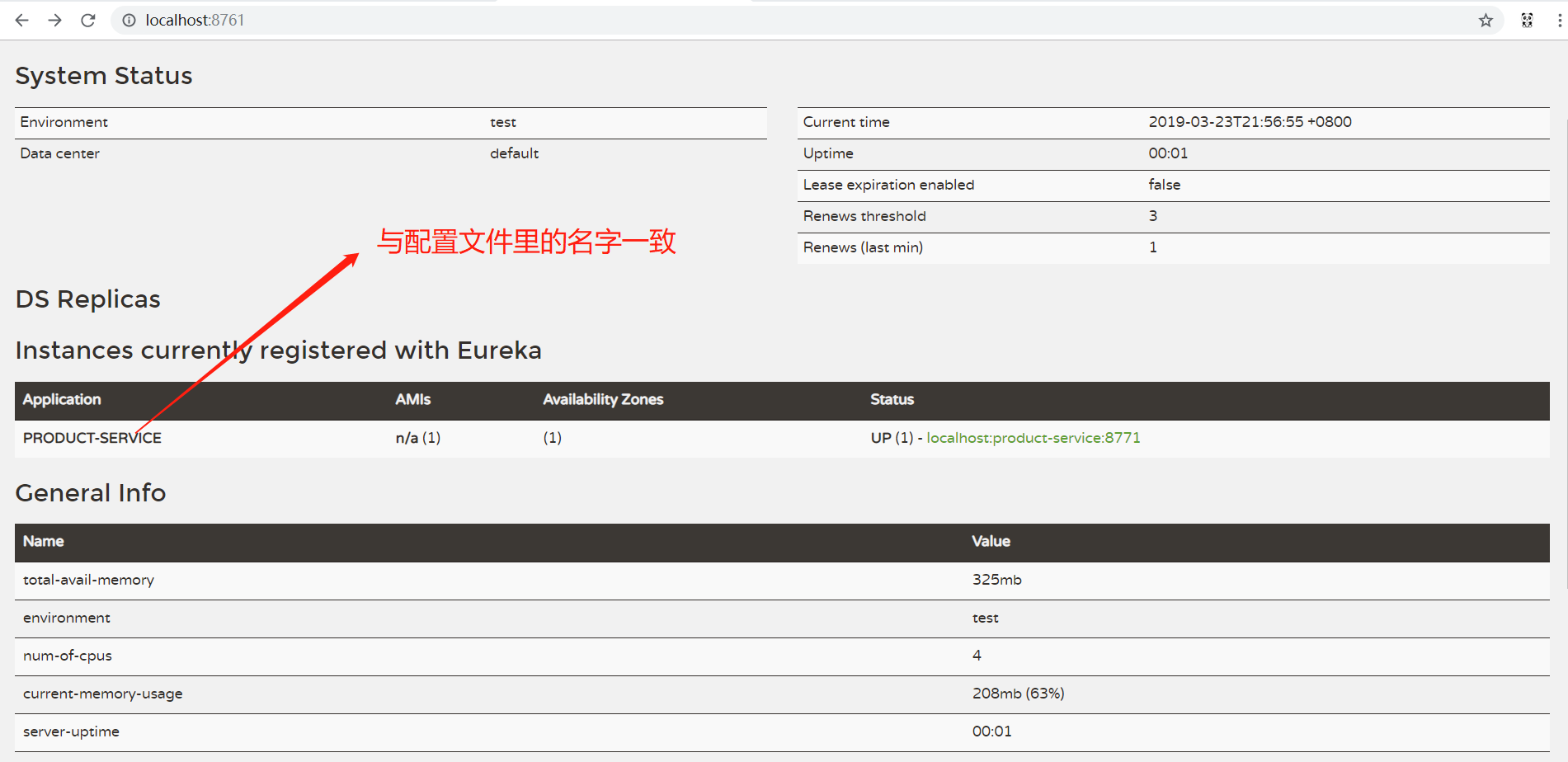View site info icon beside localhost address
This screenshot has height=762, width=1568.
(129, 20)
